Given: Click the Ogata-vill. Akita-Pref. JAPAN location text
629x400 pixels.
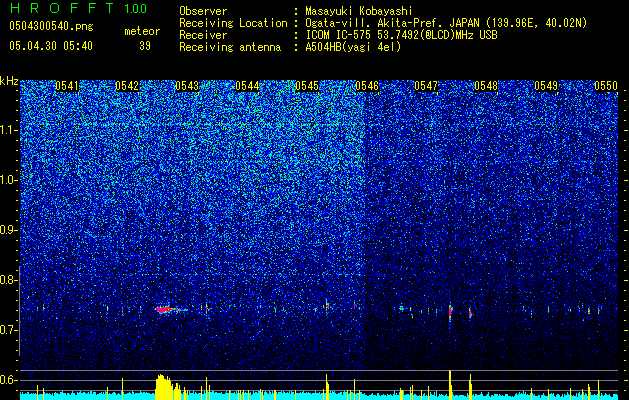Looking at the screenshot, I should coord(446,23).
